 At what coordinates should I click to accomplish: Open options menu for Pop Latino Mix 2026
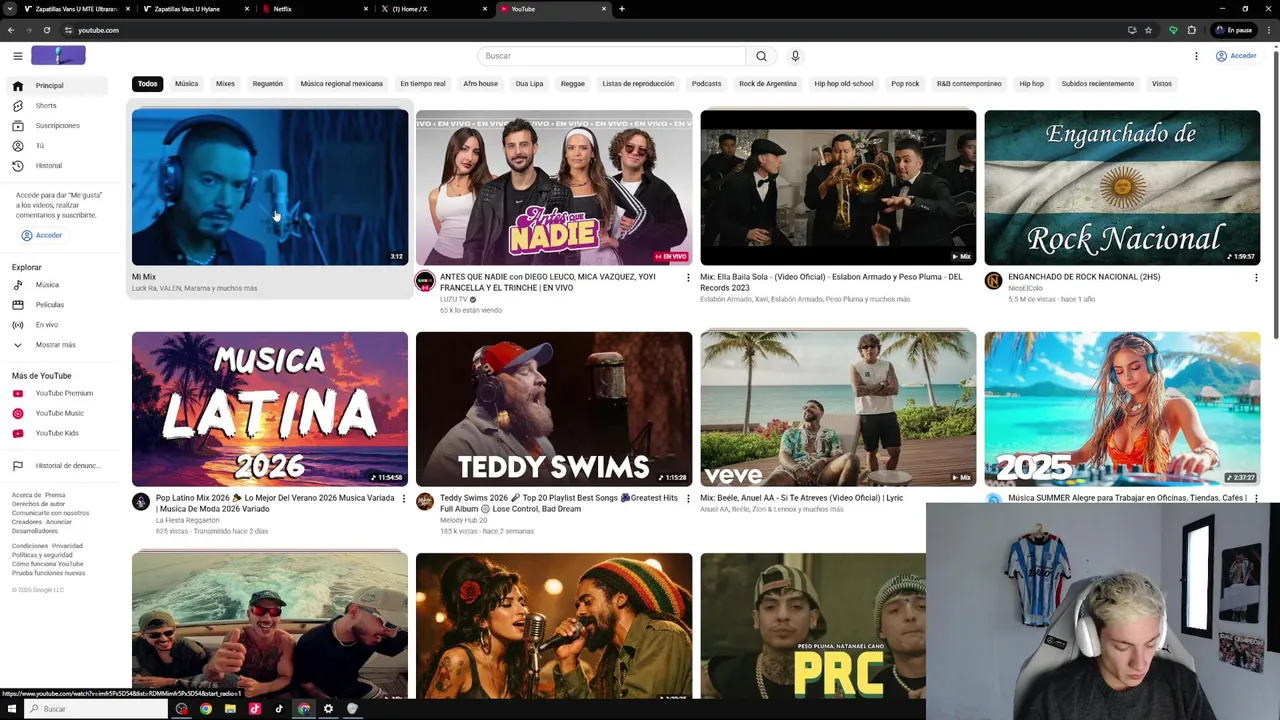[x=404, y=498]
